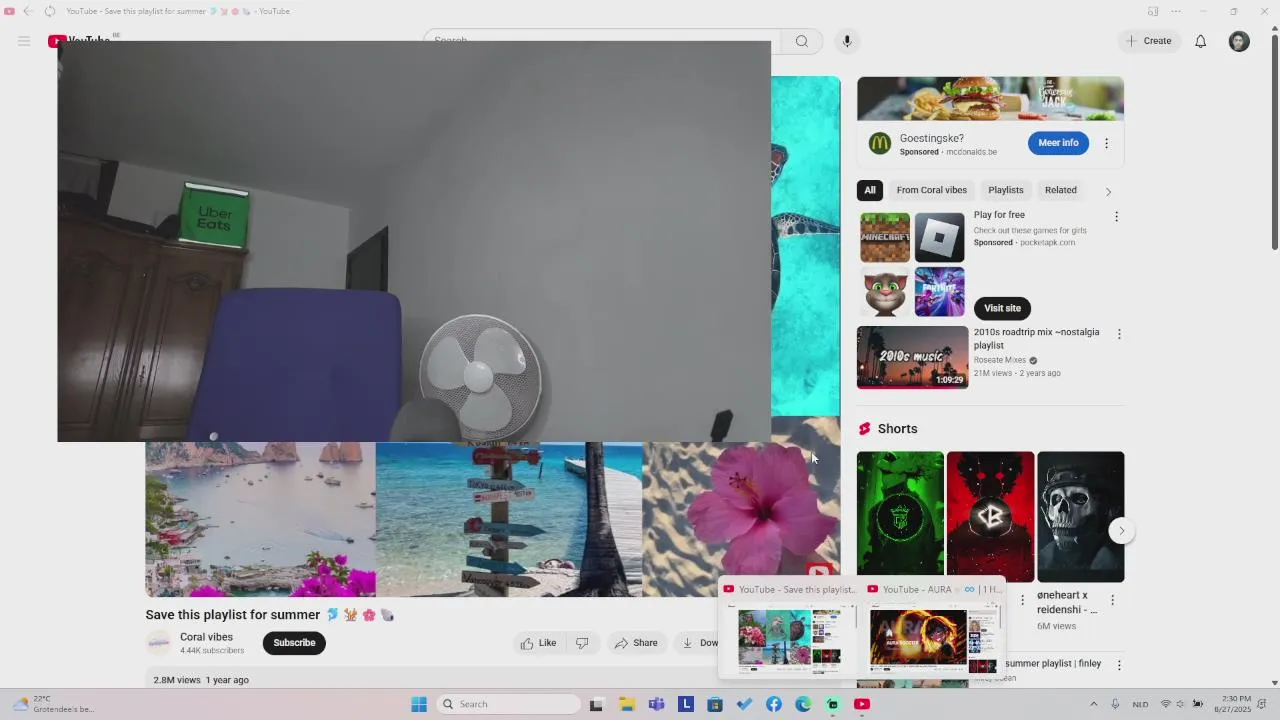Start voice search with the microphone icon
The height and width of the screenshot is (720, 1280).
[847, 41]
